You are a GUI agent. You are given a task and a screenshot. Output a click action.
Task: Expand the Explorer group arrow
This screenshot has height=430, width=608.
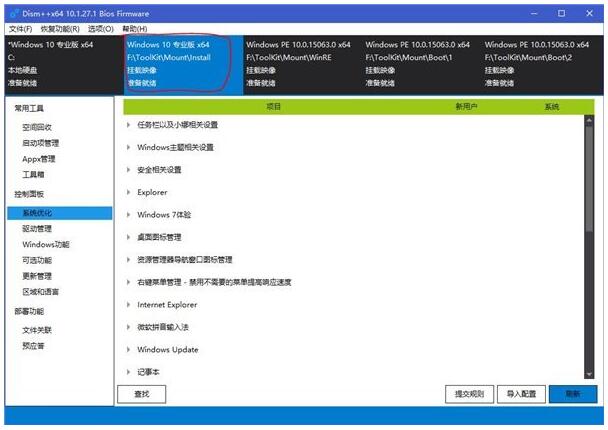click(128, 192)
